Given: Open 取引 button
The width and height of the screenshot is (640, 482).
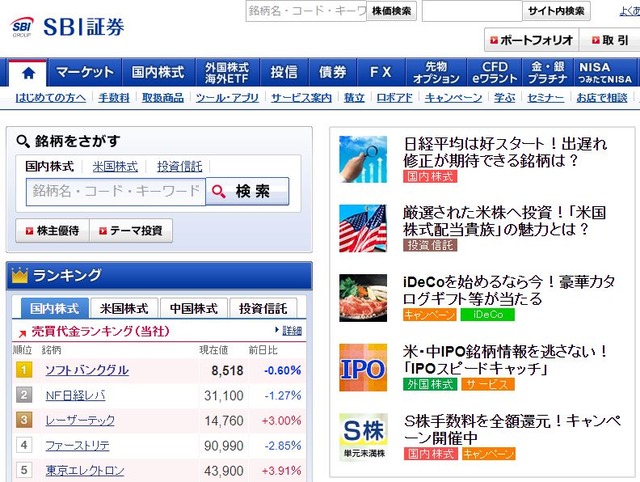Looking at the screenshot, I should (610, 40).
